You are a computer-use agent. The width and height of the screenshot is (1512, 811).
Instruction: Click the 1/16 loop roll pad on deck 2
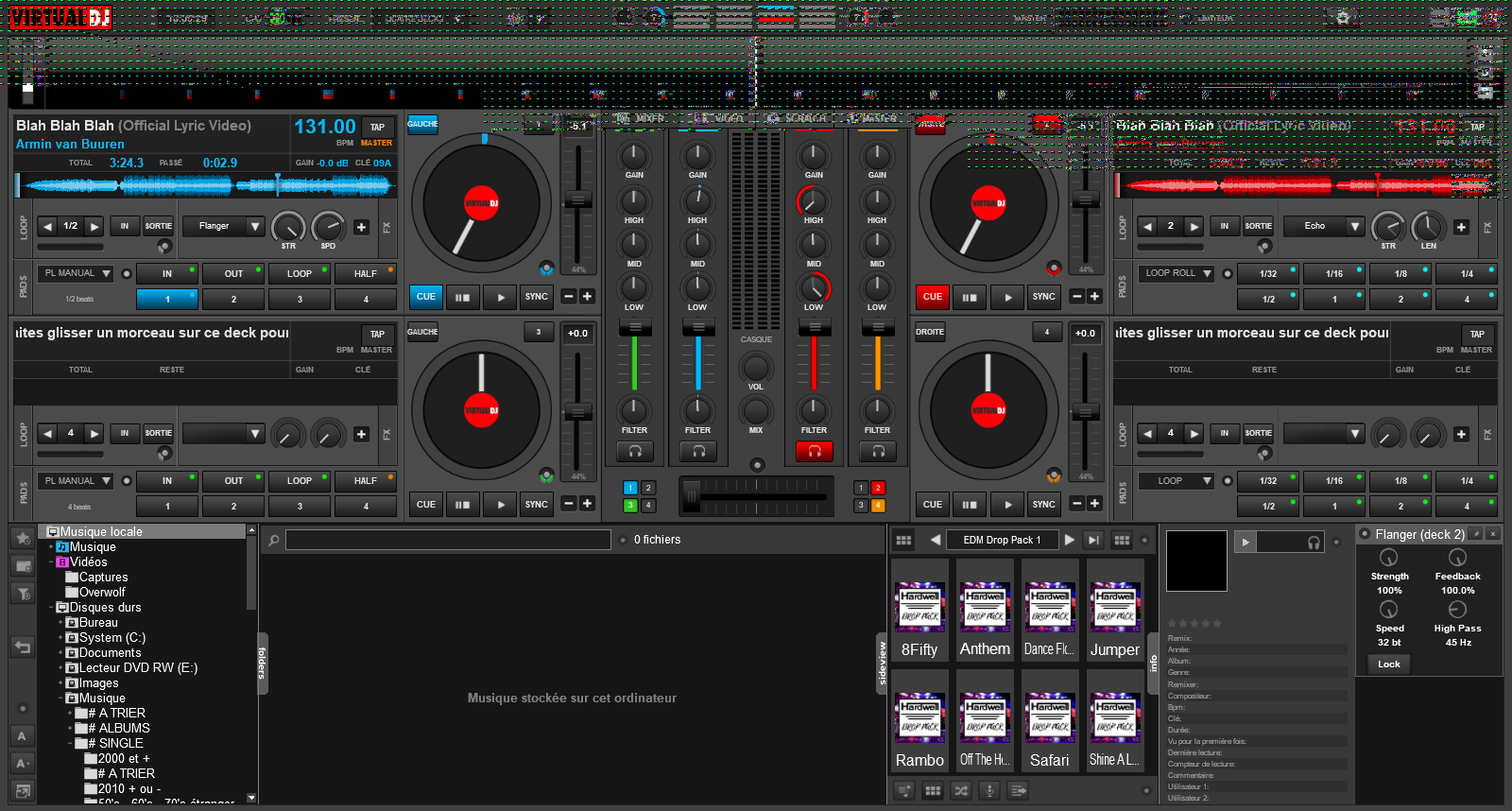(x=1334, y=274)
